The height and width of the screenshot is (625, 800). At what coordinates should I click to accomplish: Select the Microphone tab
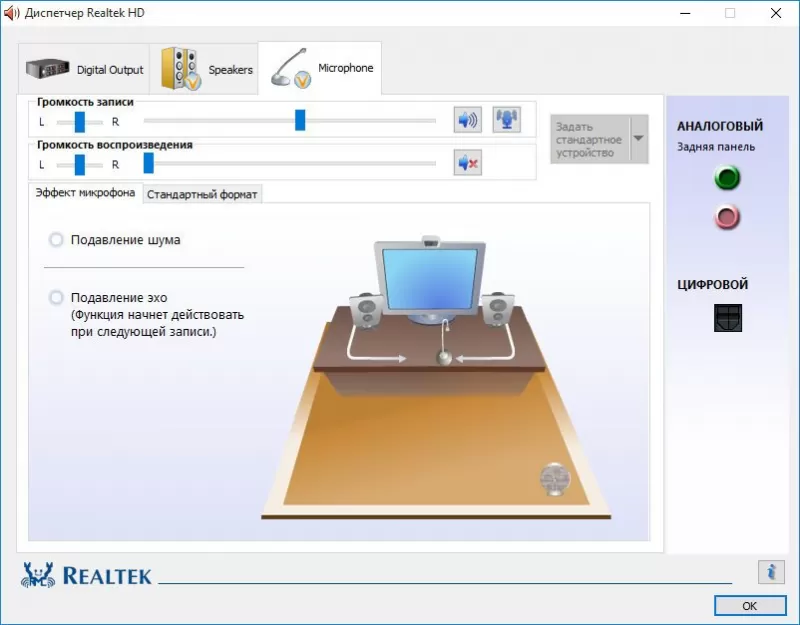320,68
